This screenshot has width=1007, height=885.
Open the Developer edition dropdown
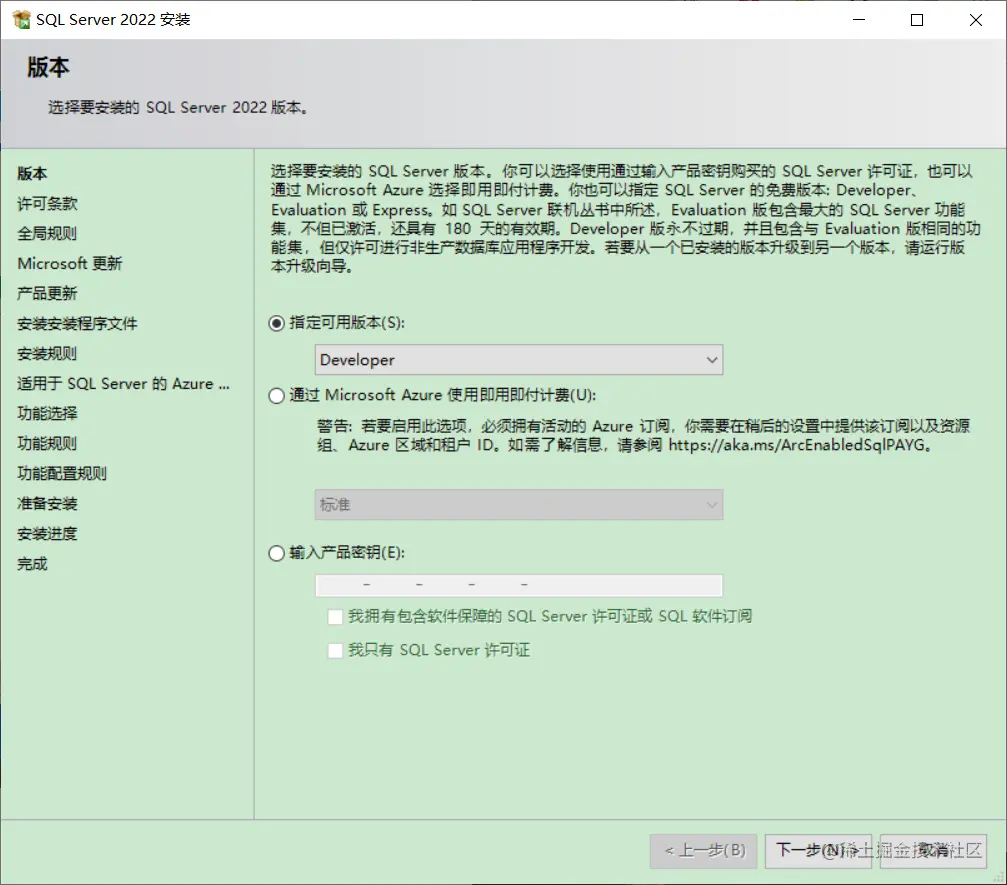click(x=519, y=360)
